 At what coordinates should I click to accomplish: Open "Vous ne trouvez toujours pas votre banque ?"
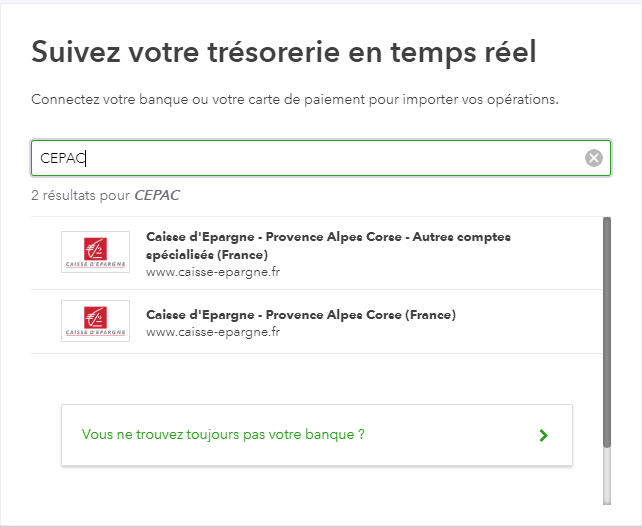223,435
